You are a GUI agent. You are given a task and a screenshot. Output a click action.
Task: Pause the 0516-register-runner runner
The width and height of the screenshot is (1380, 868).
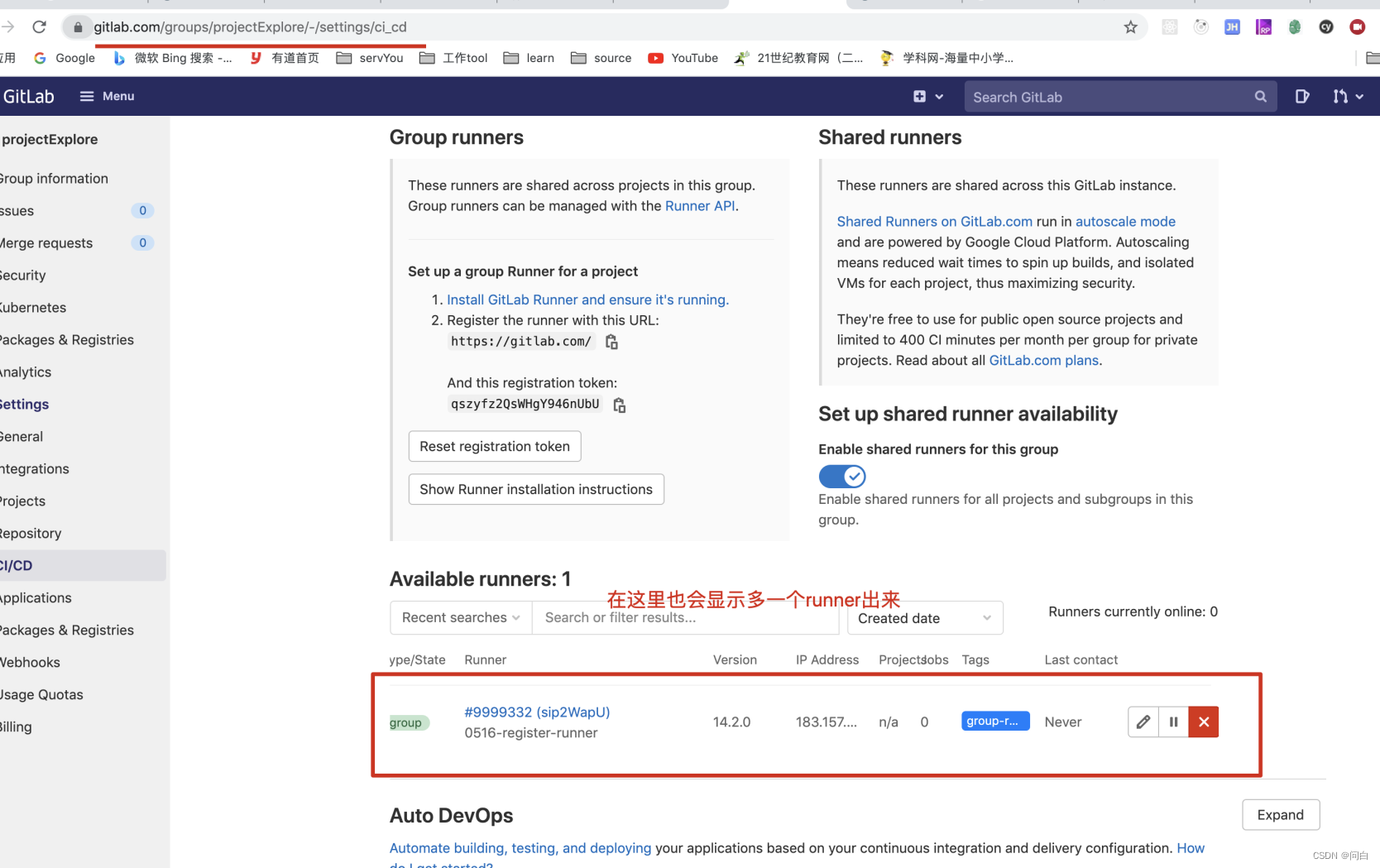click(x=1173, y=722)
